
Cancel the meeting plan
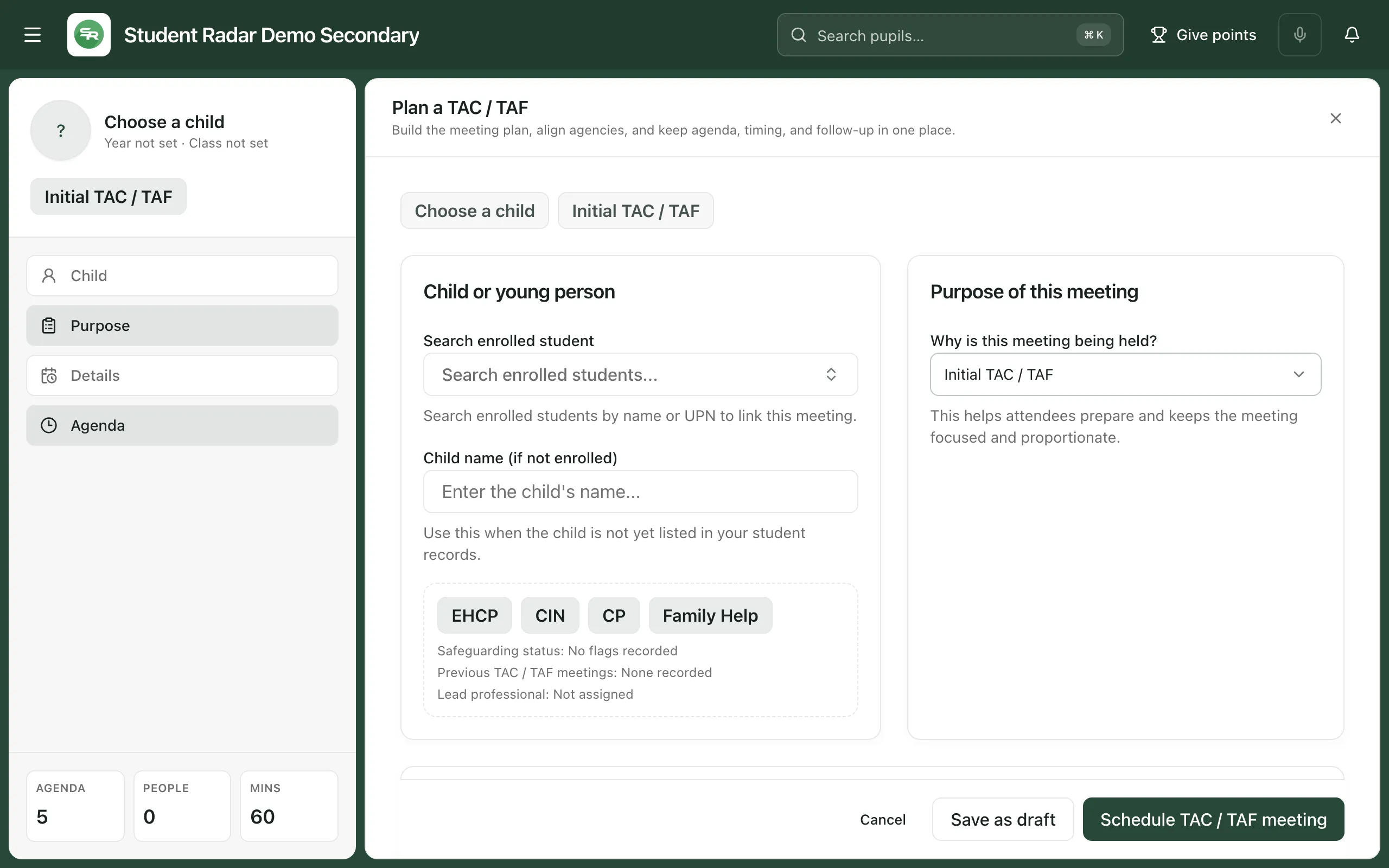tap(882, 819)
